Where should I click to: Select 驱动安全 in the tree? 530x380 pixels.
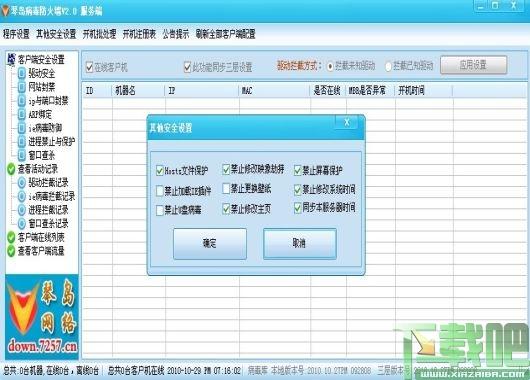click(x=41, y=73)
